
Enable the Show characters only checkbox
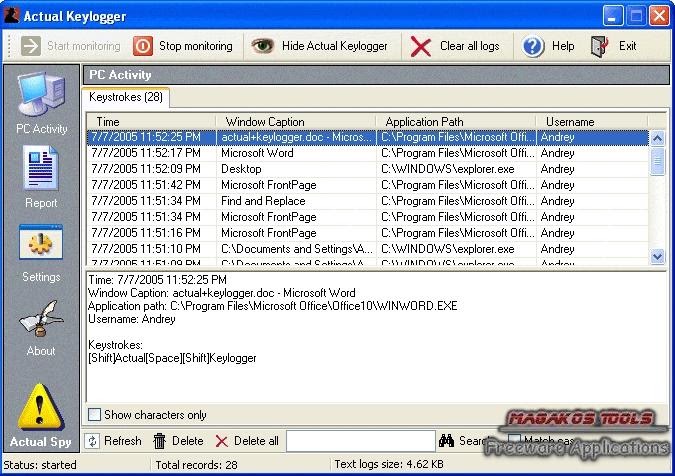94,415
